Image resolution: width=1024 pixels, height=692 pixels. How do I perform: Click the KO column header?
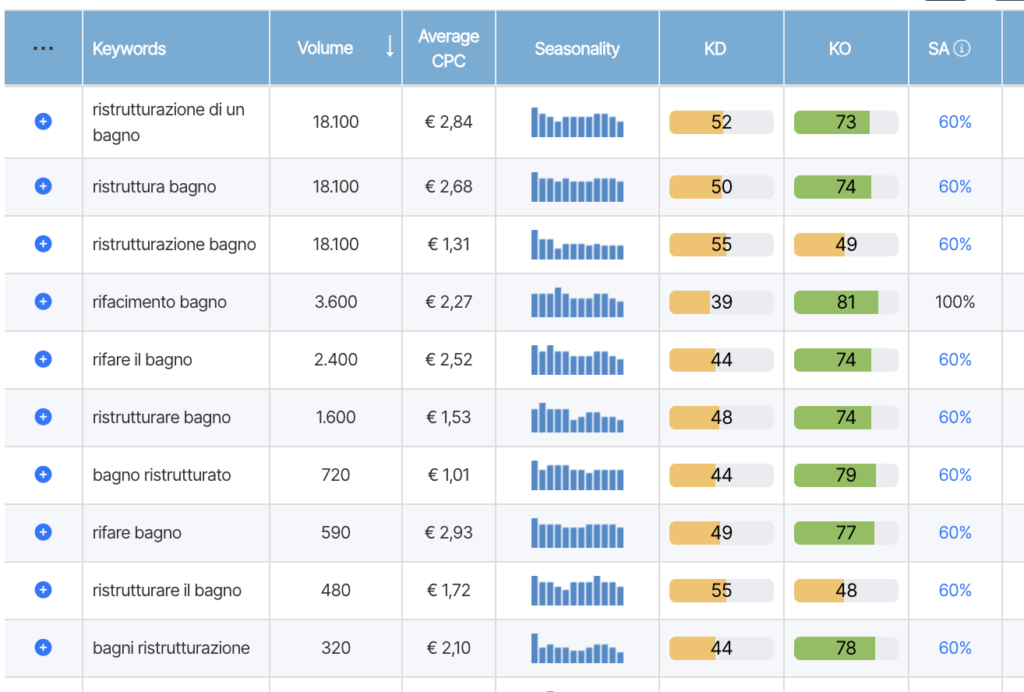click(x=840, y=48)
